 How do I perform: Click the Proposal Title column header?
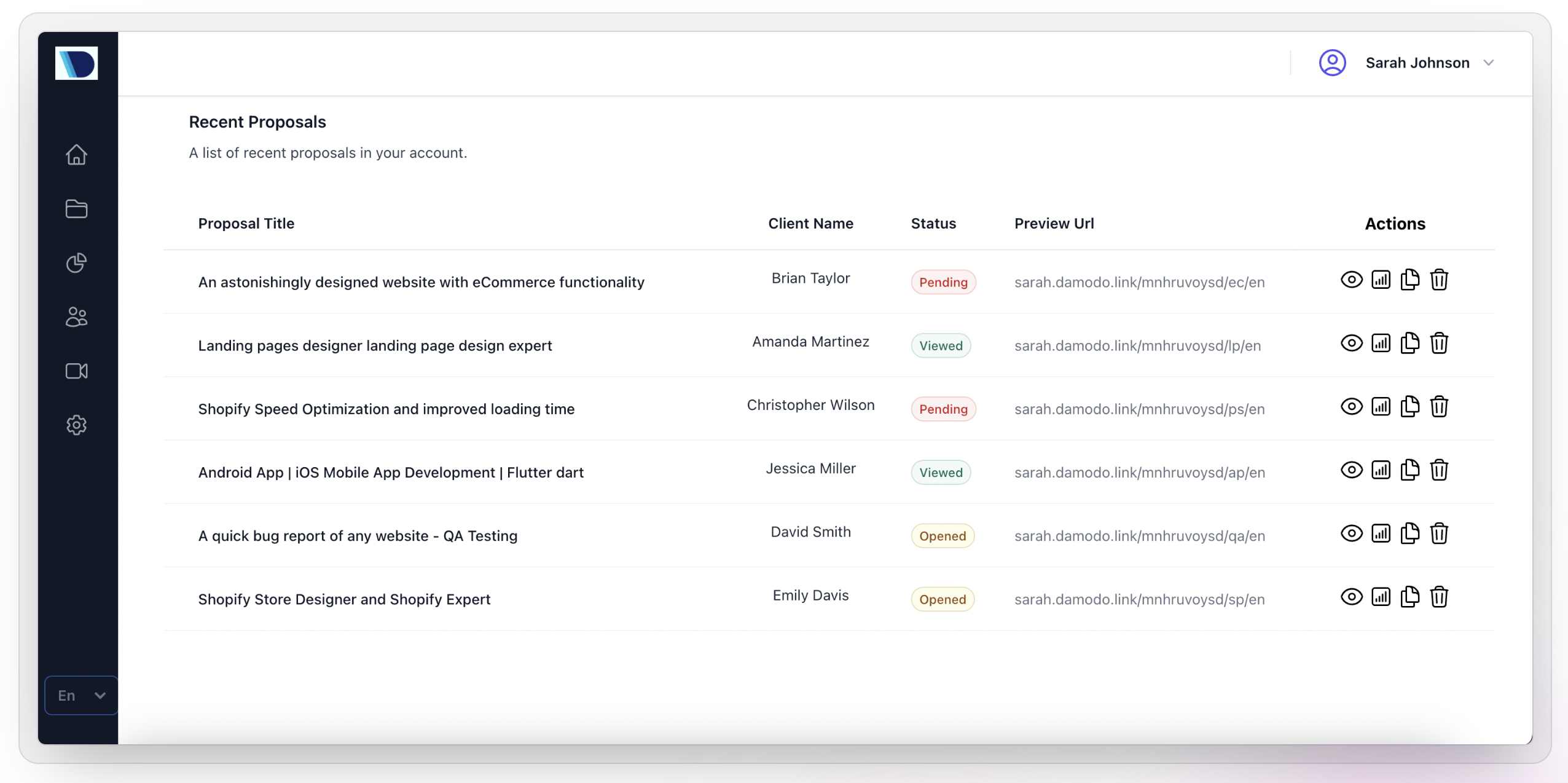(246, 223)
